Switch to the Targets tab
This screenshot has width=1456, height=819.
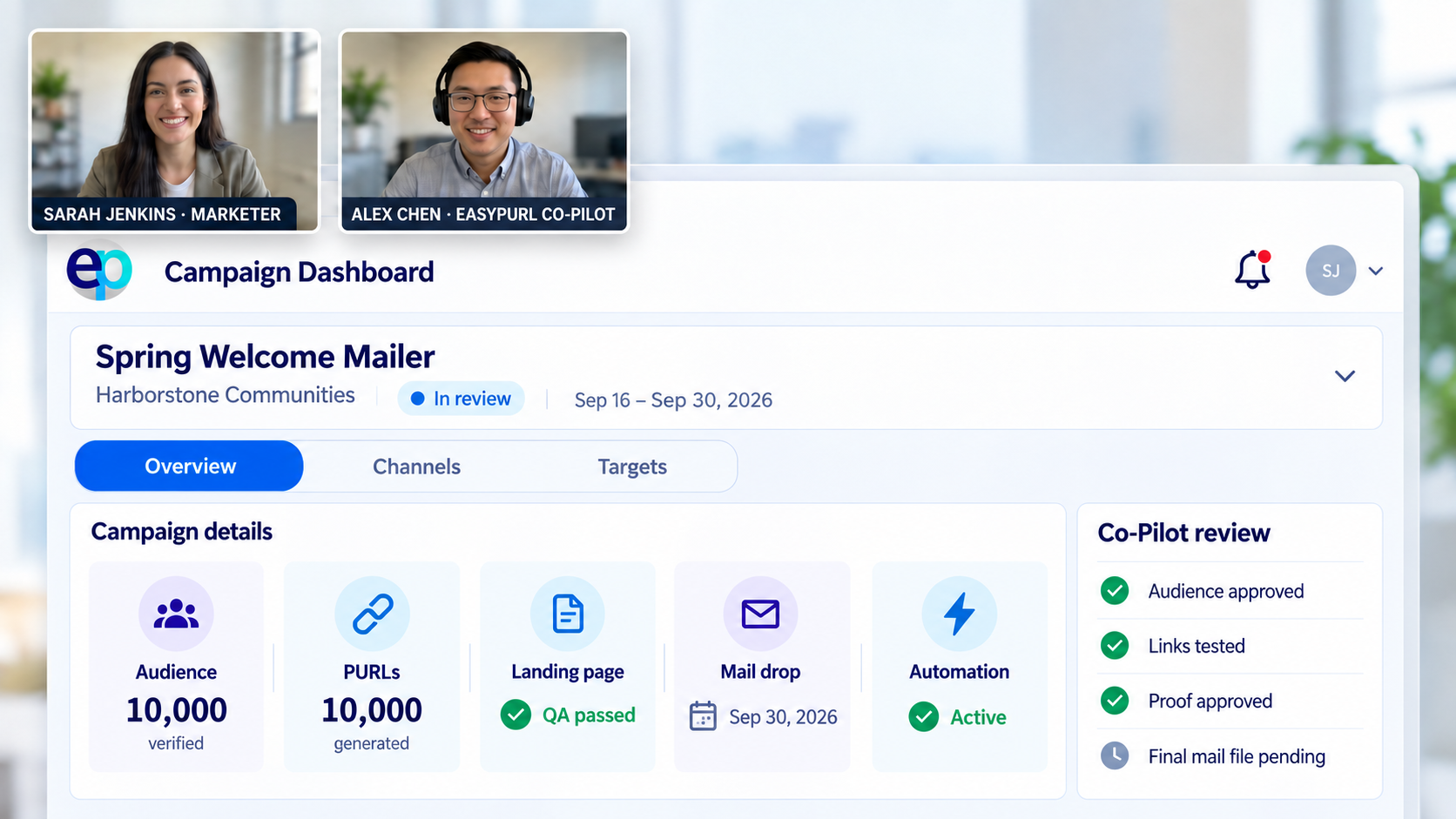(632, 467)
